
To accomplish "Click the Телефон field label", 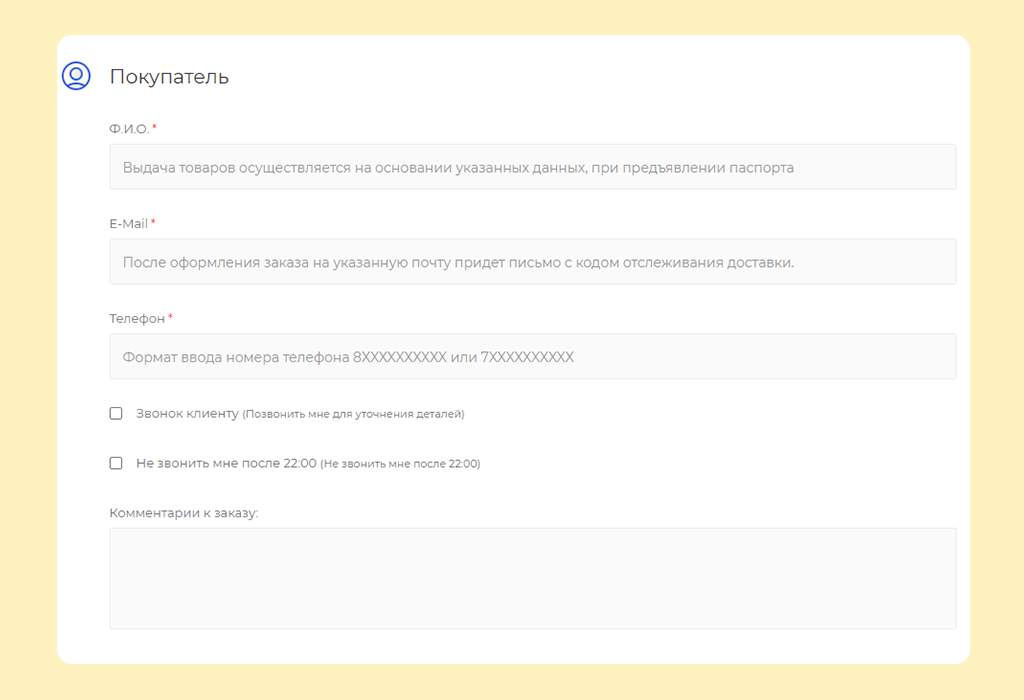I will (x=137, y=318).
